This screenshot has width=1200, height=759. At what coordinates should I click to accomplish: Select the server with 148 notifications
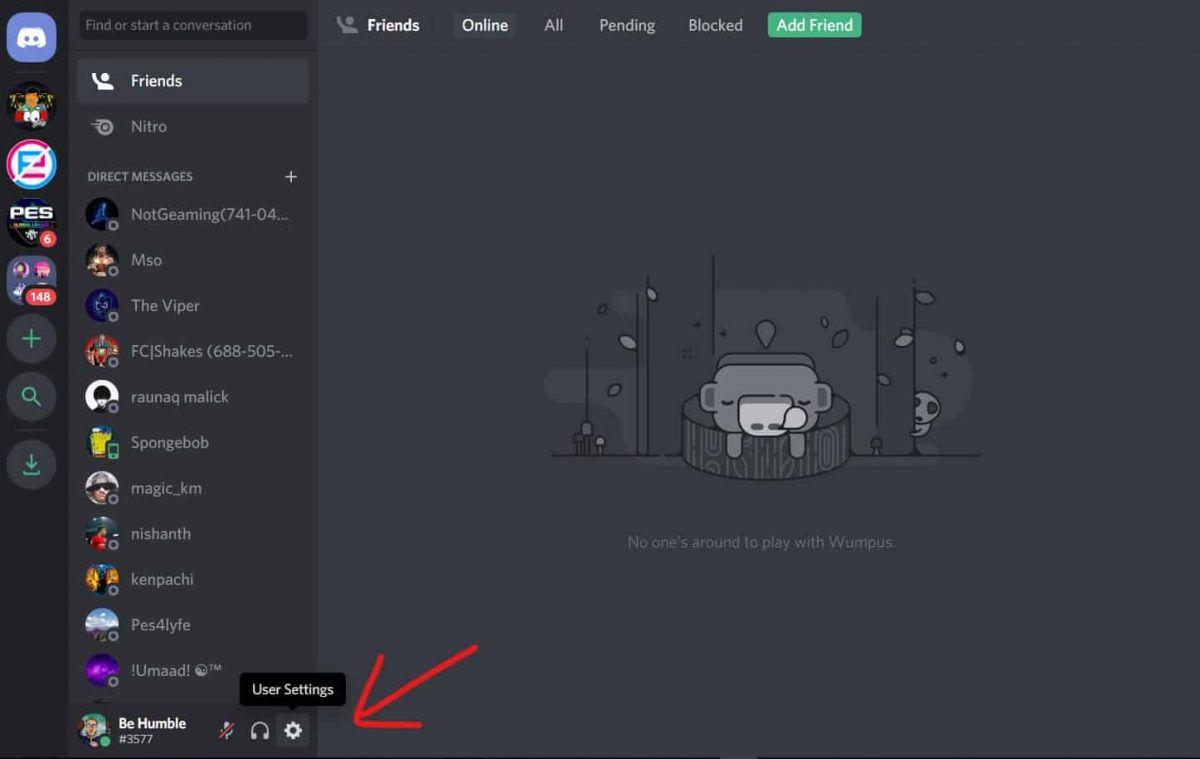(31, 280)
